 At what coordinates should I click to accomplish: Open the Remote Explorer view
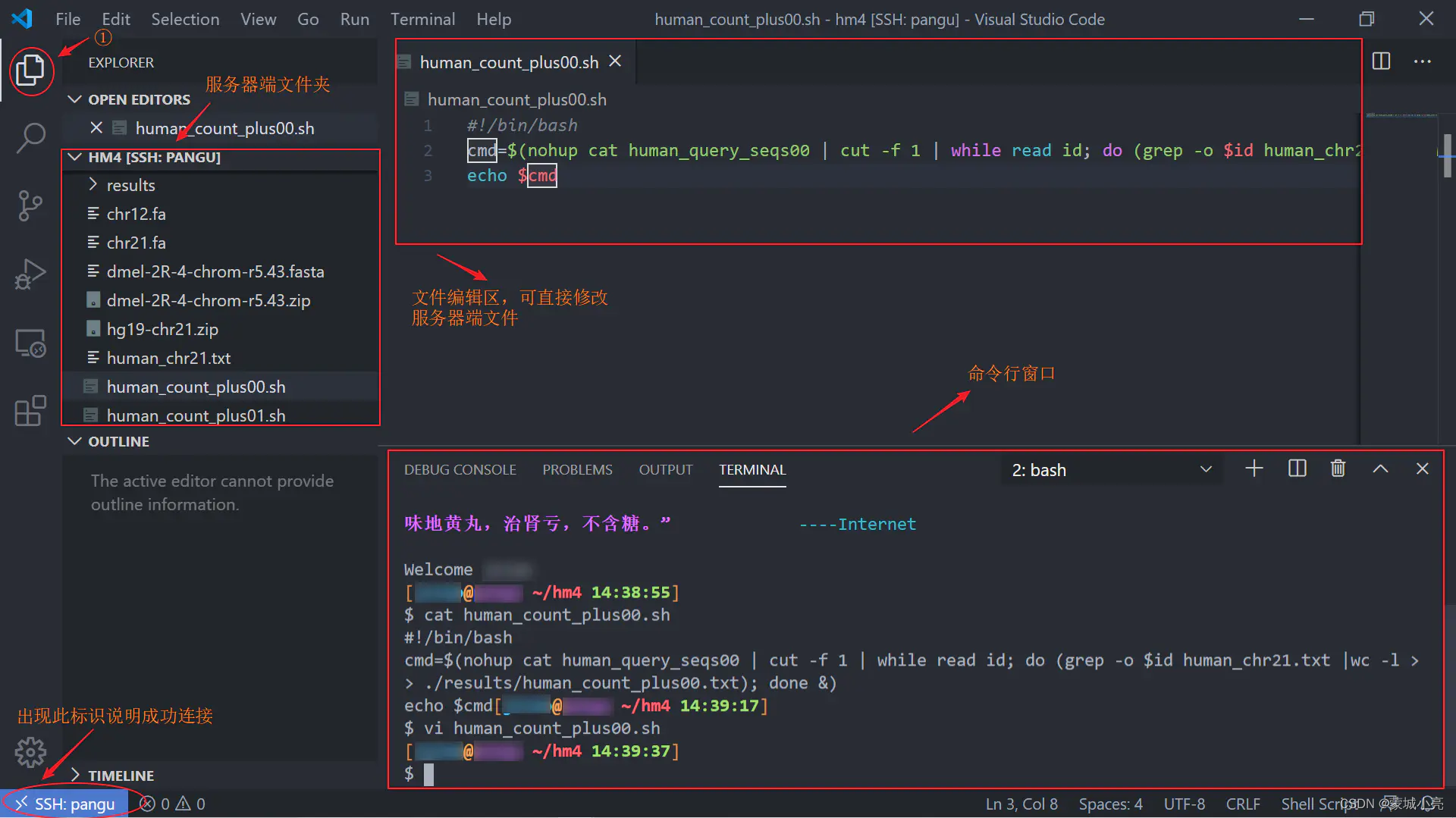click(30, 343)
